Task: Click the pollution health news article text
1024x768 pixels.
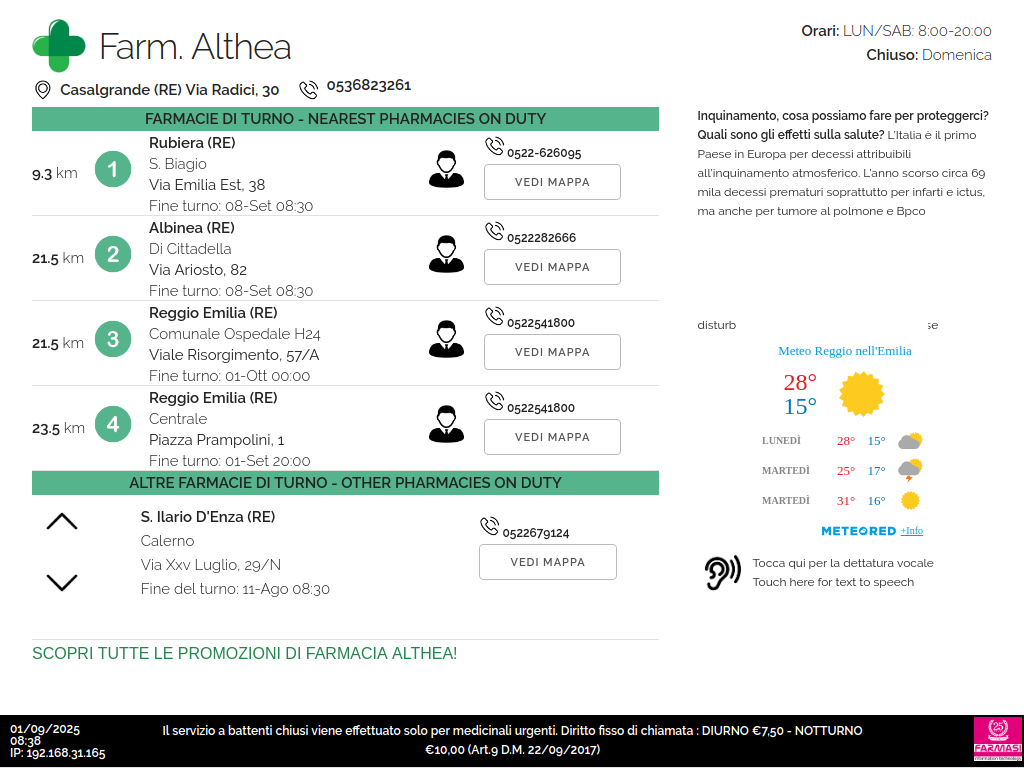Action: point(842,163)
